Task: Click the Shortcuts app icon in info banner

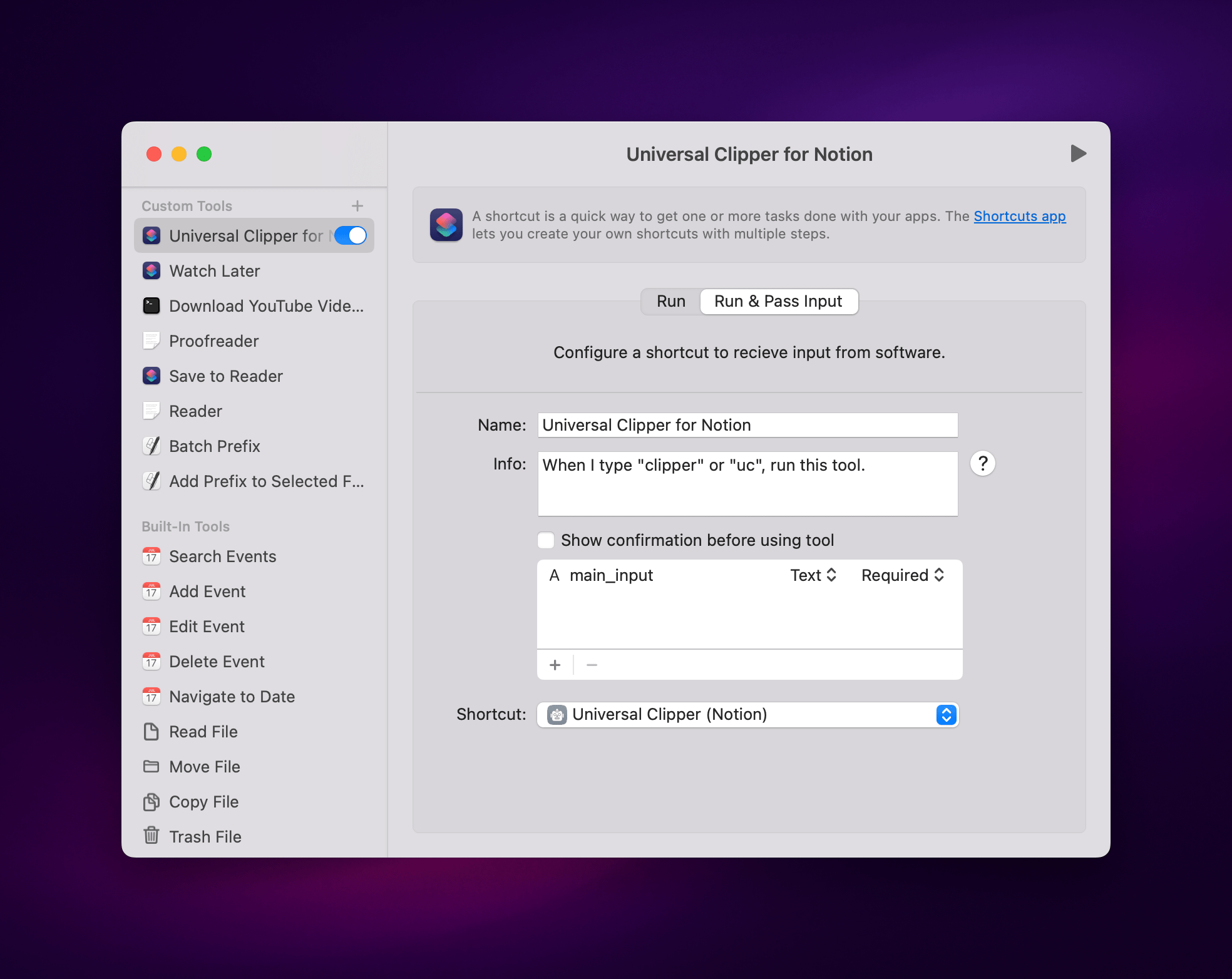Action: pos(446,225)
